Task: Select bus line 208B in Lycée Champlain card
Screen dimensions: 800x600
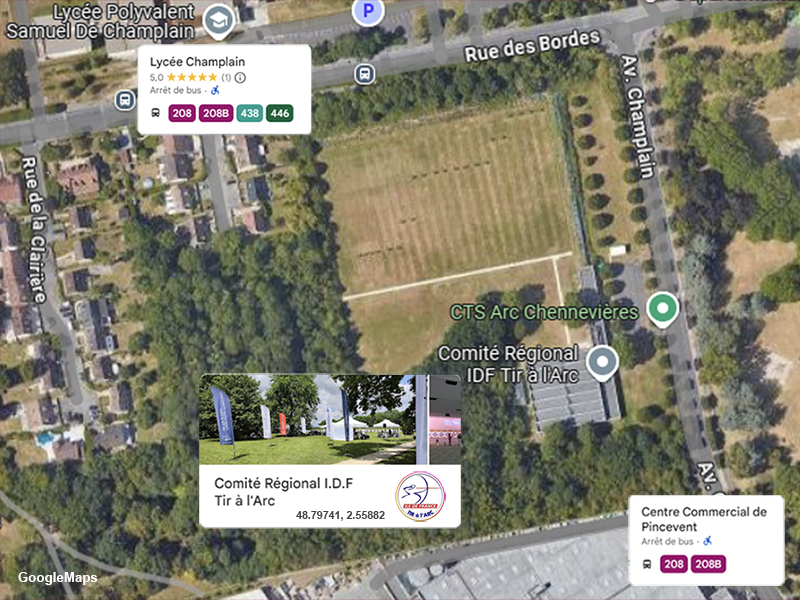Action: (x=216, y=113)
